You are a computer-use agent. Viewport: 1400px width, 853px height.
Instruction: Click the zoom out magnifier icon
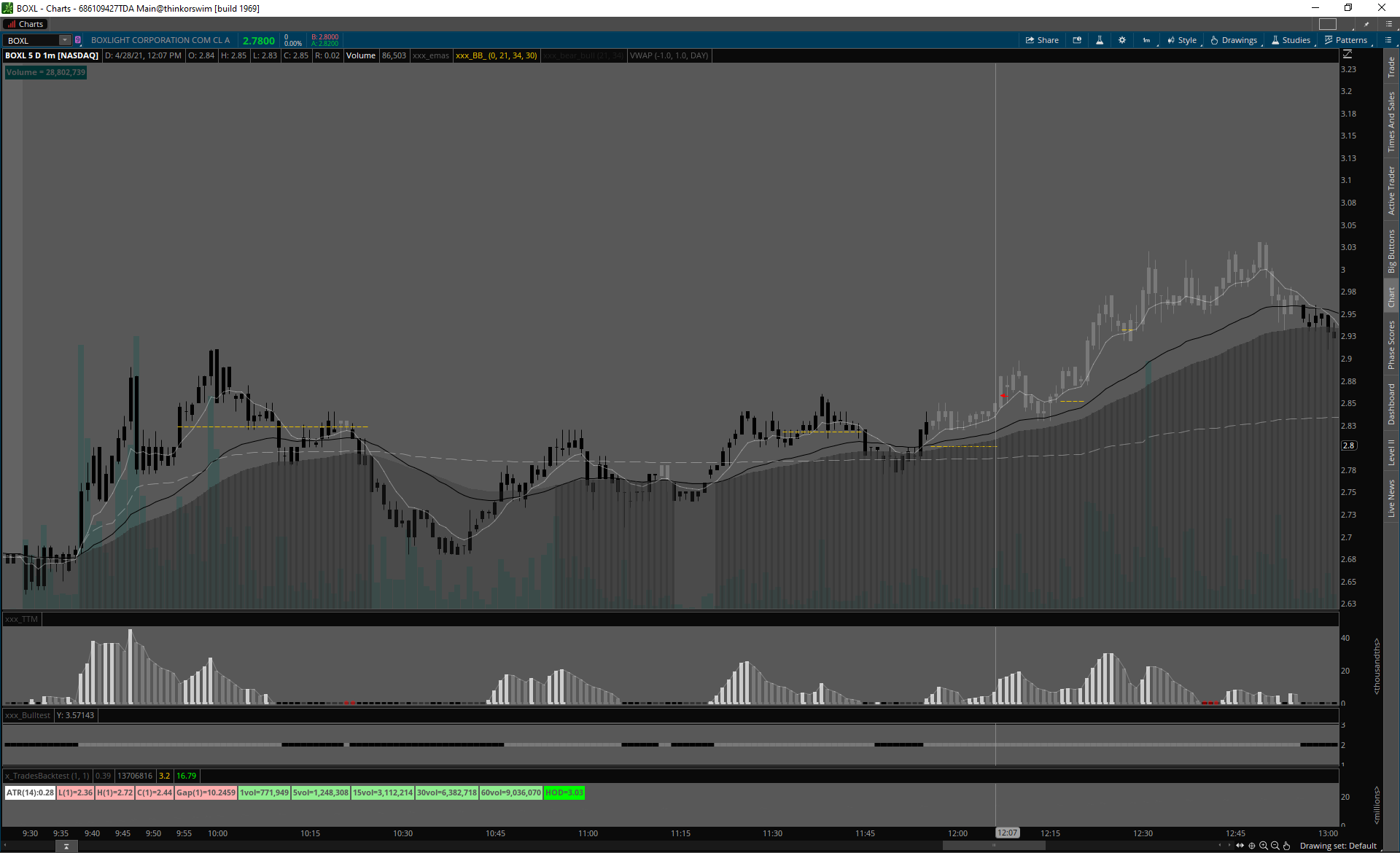click(1275, 846)
